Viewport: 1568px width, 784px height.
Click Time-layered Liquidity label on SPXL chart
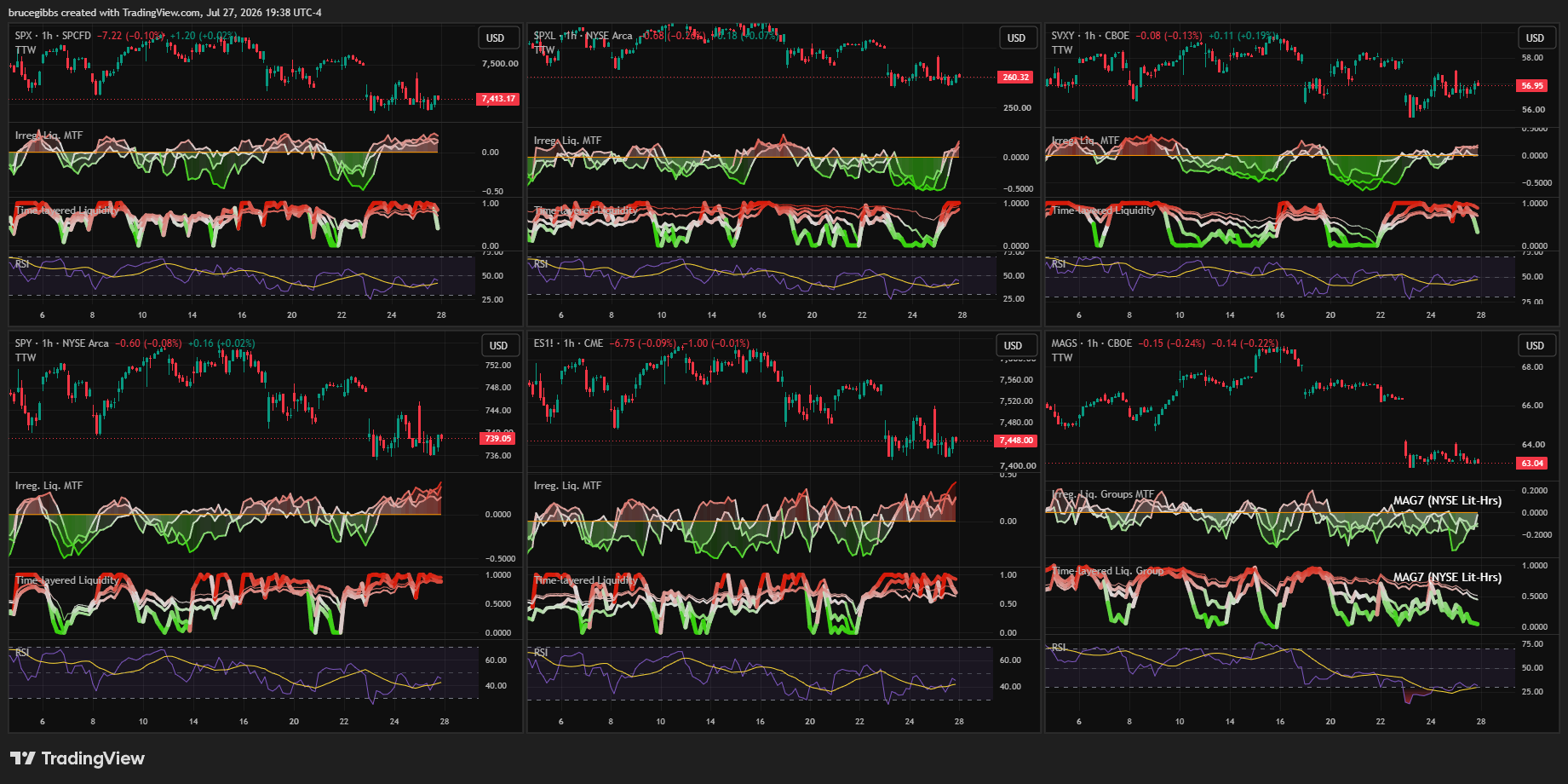585,210
